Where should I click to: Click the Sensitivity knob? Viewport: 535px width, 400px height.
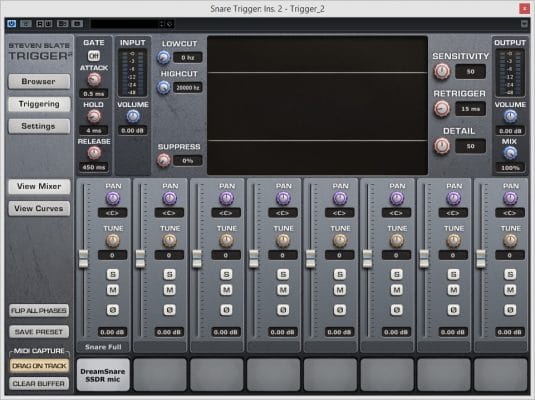(x=442, y=72)
